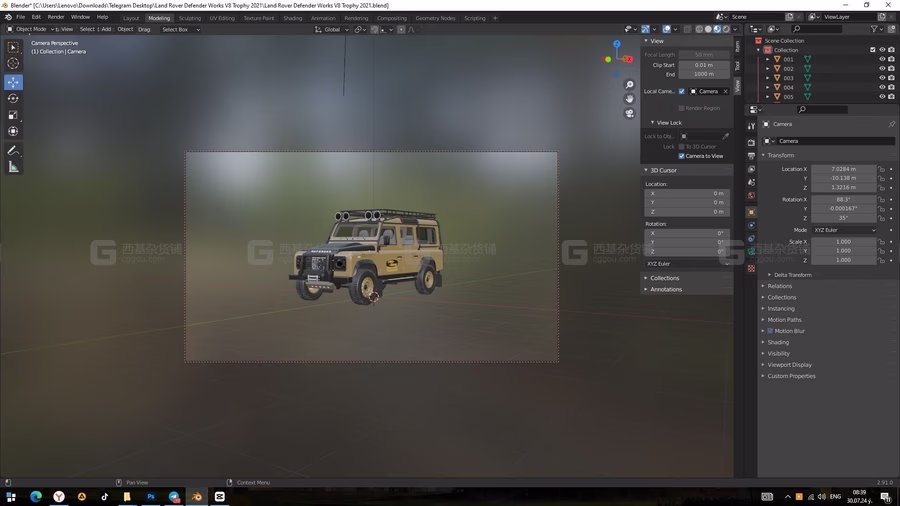Open the World properties tab icon
900x506 pixels.
751,196
